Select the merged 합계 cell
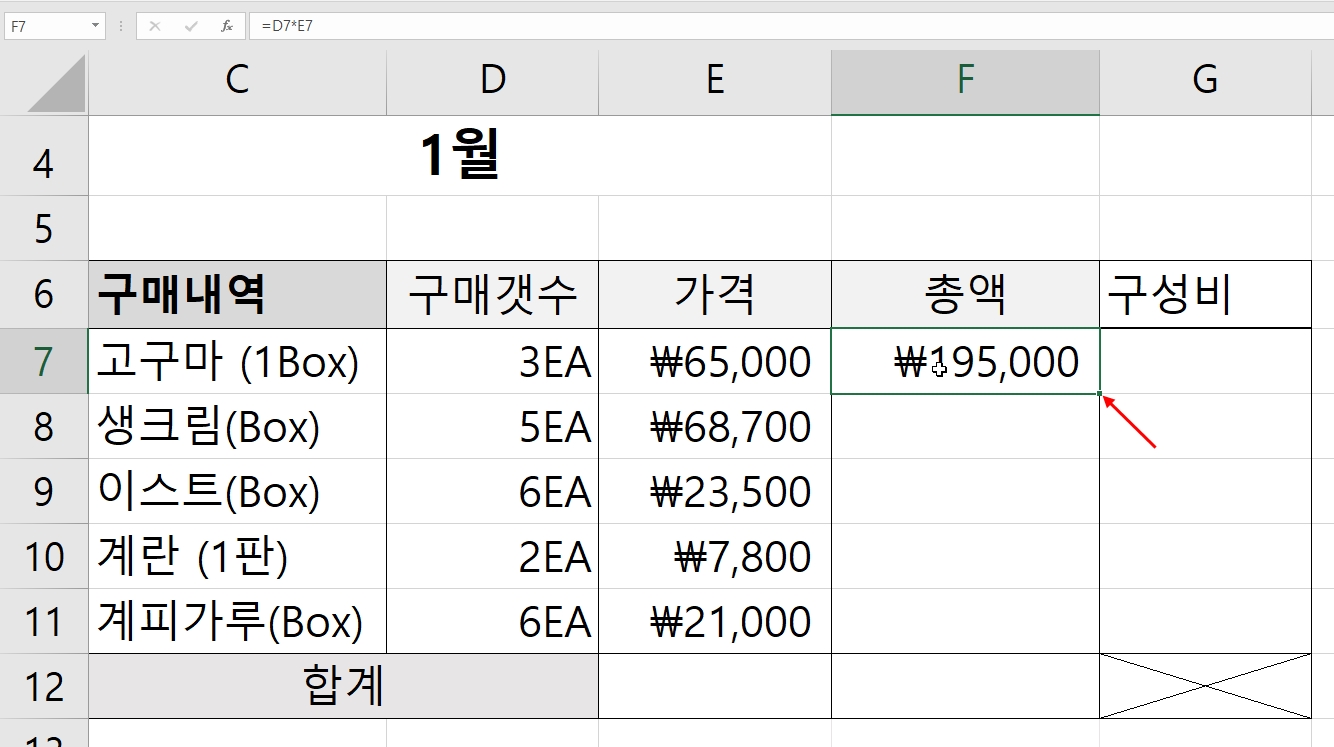This screenshot has height=747, width=1334. tap(343, 686)
